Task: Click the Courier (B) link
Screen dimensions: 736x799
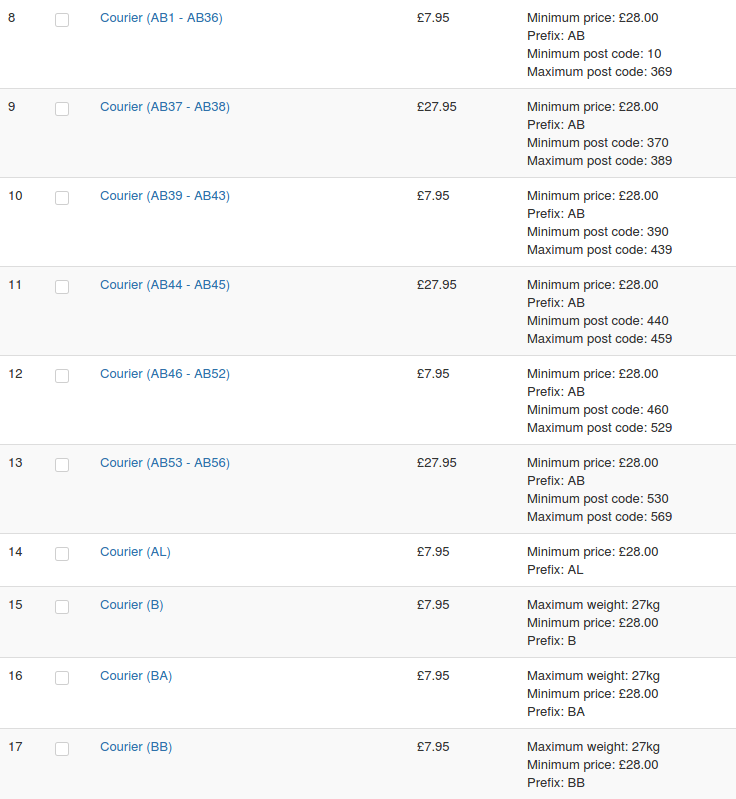Action: tap(132, 605)
